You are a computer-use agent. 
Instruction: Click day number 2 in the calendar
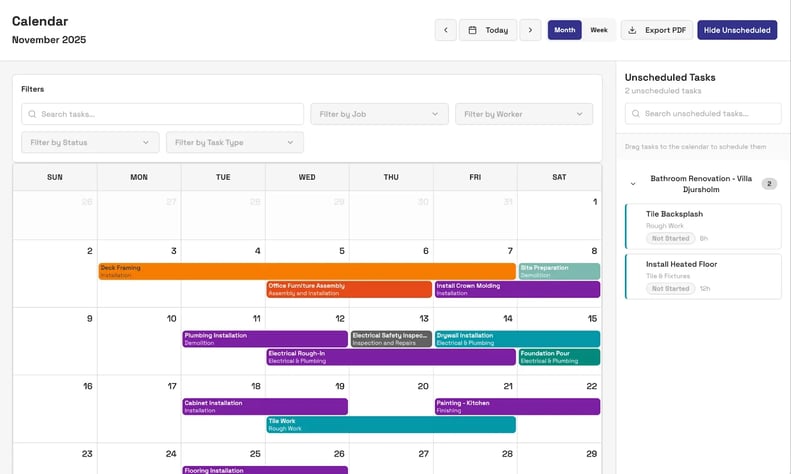click(90, 251)
